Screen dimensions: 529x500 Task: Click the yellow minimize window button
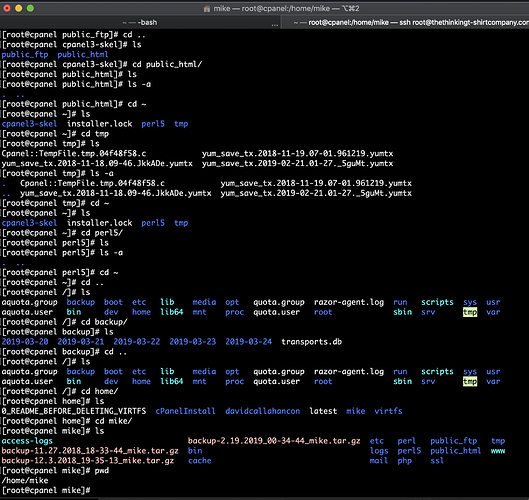point(19,8)
